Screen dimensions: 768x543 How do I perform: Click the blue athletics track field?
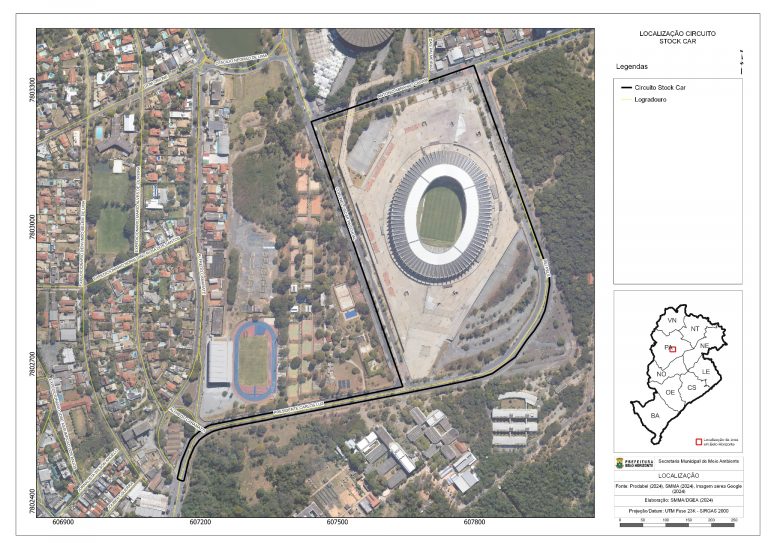click(x=254, y=359)
